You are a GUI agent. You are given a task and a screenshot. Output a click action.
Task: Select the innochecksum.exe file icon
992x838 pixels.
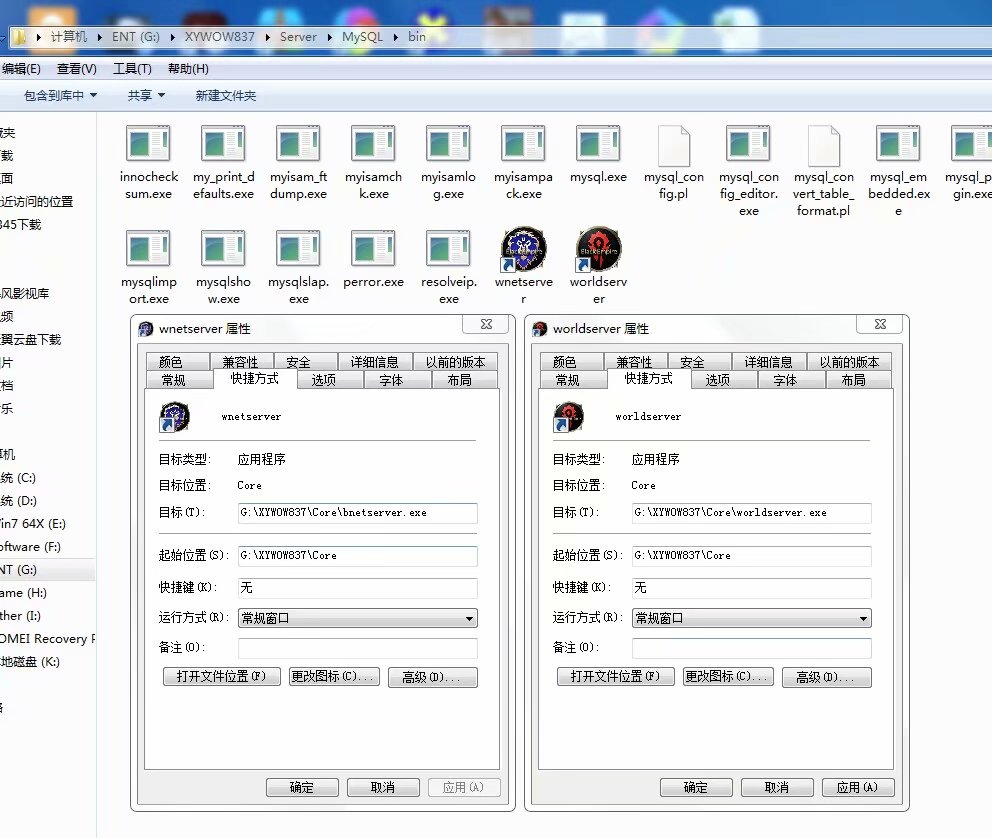pyautogui.click(x=148, y=143)
